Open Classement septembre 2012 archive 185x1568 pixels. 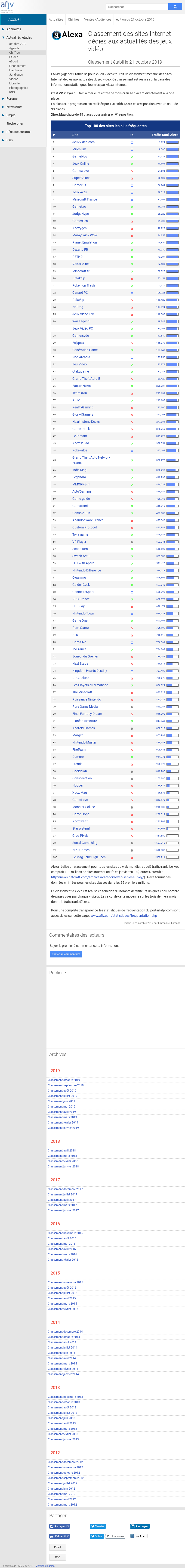click(x=66, y=1478)
